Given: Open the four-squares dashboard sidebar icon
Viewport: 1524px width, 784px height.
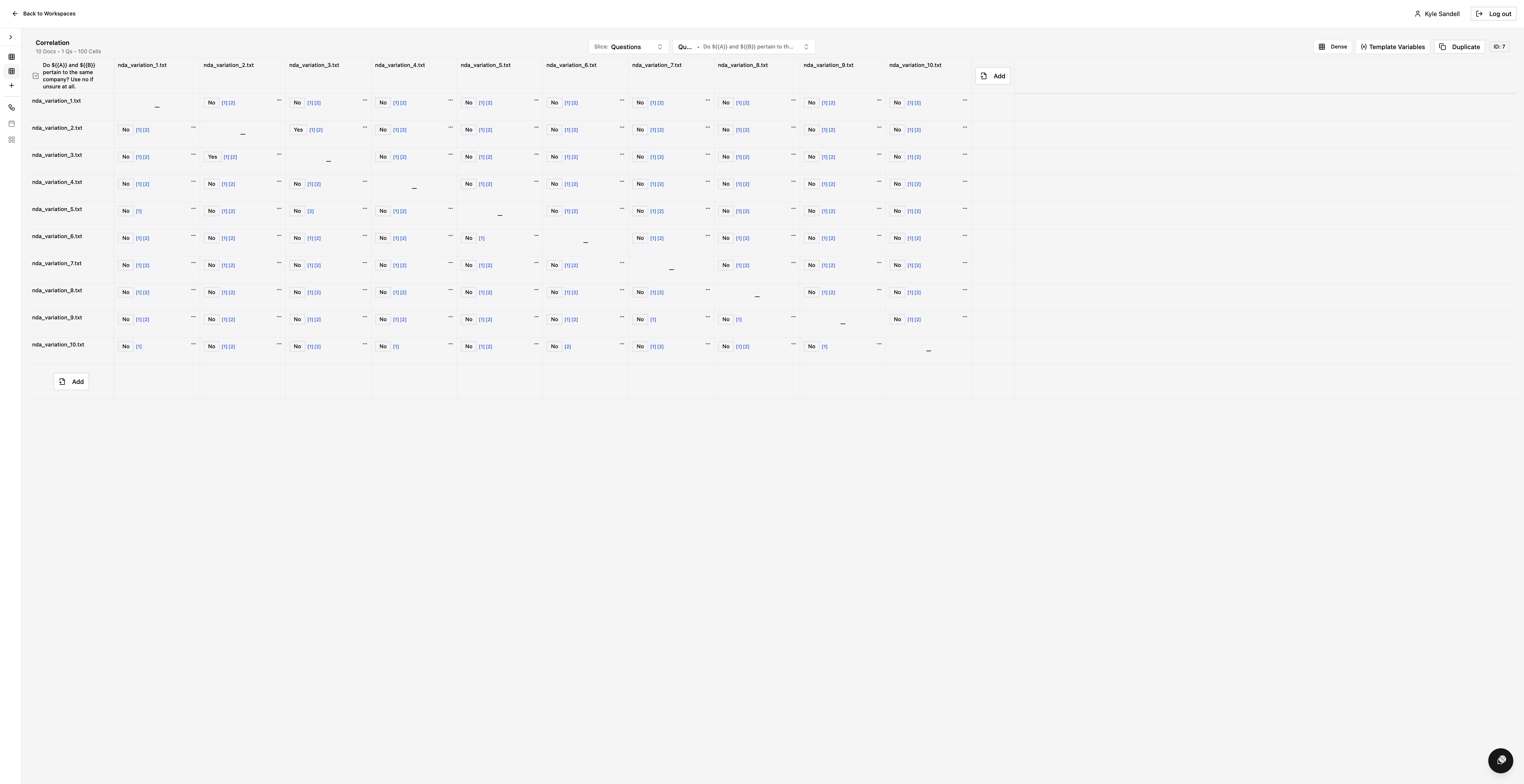Looking at the screenshot, I should coord(11,140).
